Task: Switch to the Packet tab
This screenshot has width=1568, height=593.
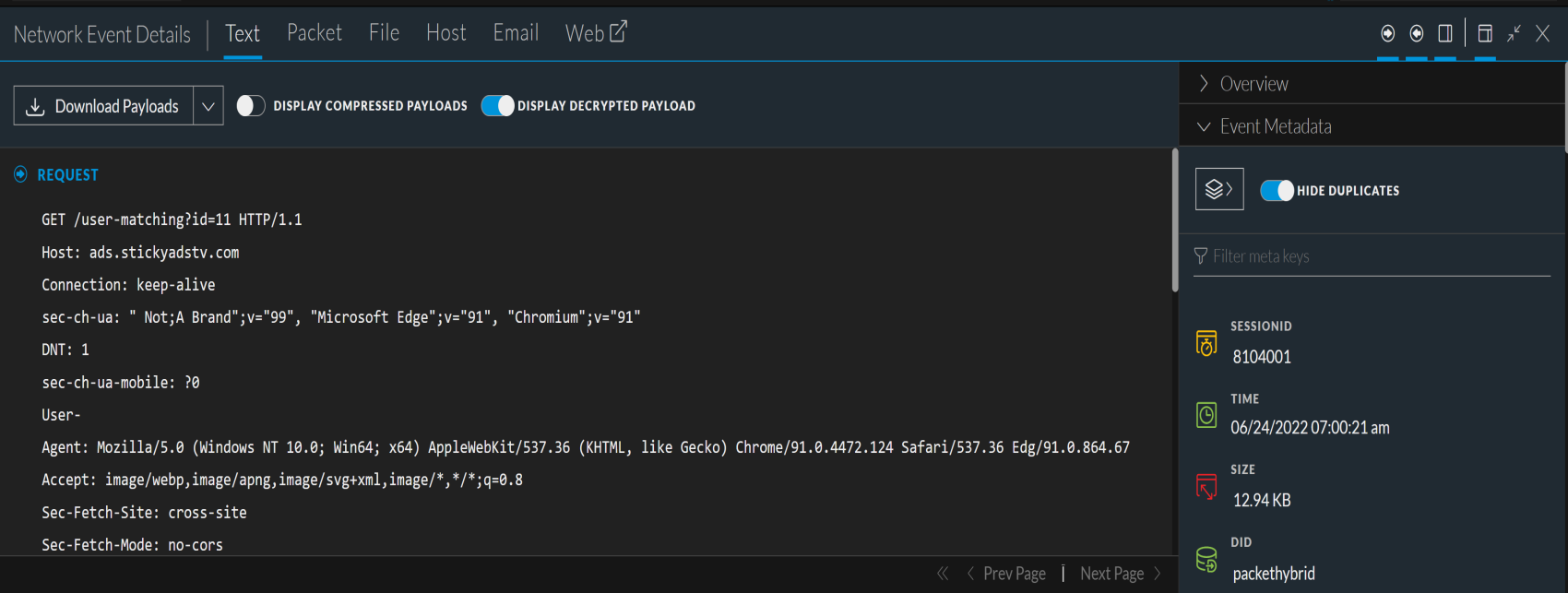Action: 314,32
